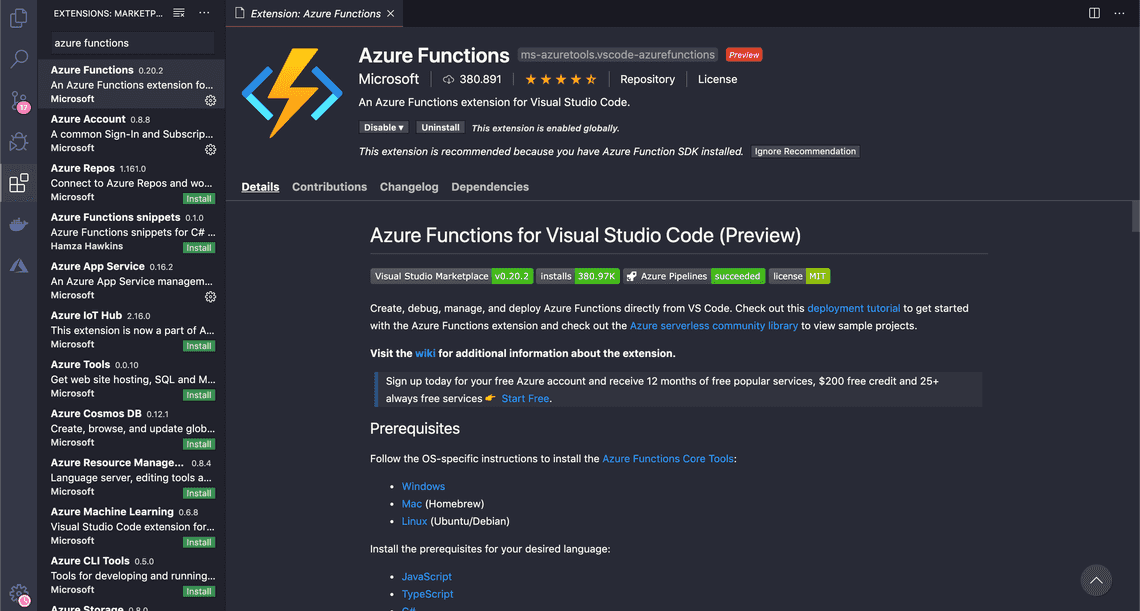This screenshot has width=1140, height=611.
Task: Switch to the Contributions tab
Action: pos(330,186)
